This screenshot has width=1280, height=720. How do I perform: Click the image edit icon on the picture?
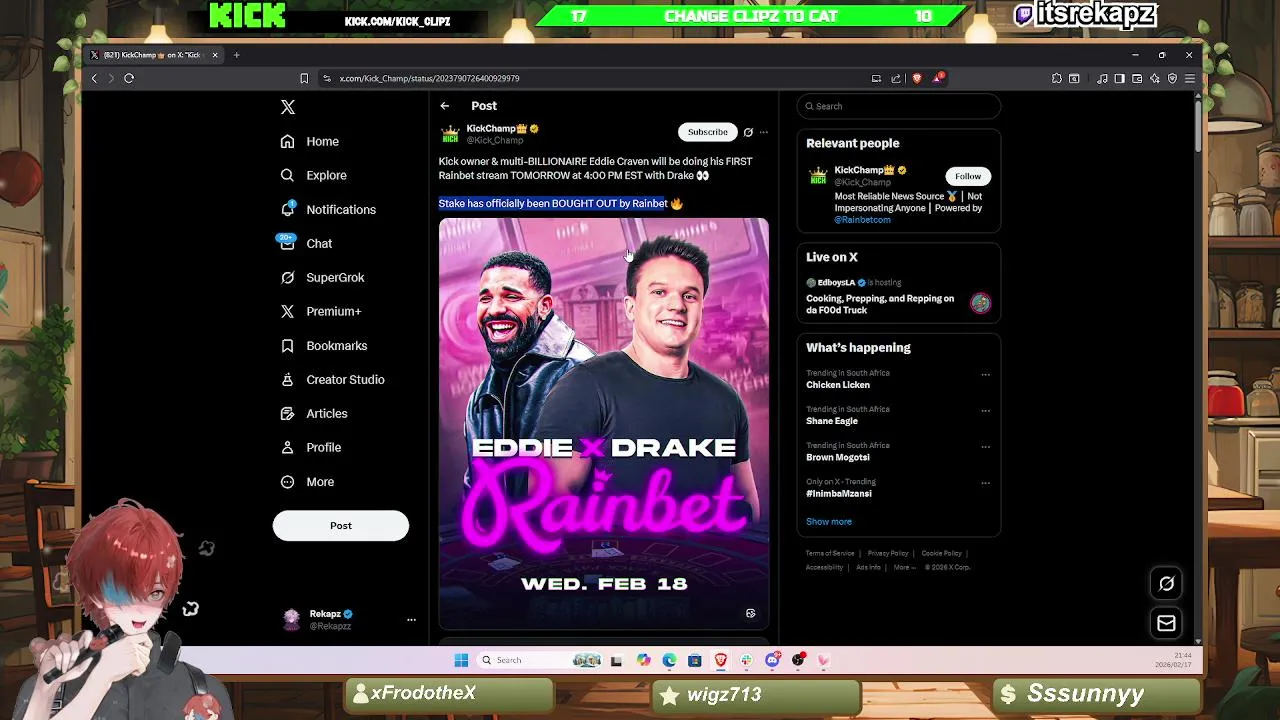(x=751, y=613)
